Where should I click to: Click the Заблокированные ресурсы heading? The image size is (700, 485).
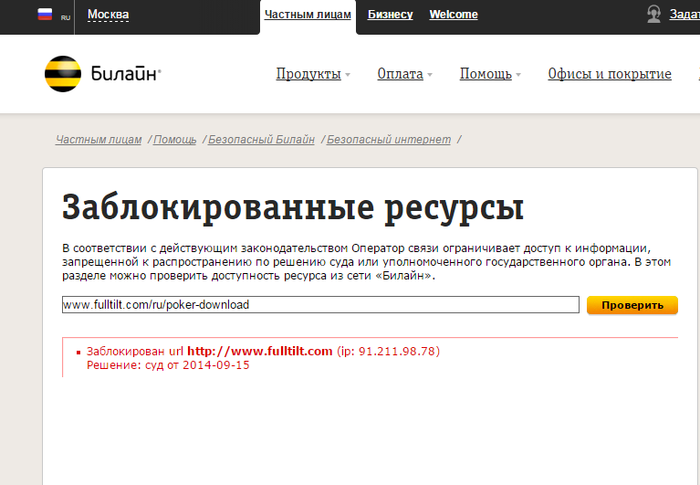293,207
